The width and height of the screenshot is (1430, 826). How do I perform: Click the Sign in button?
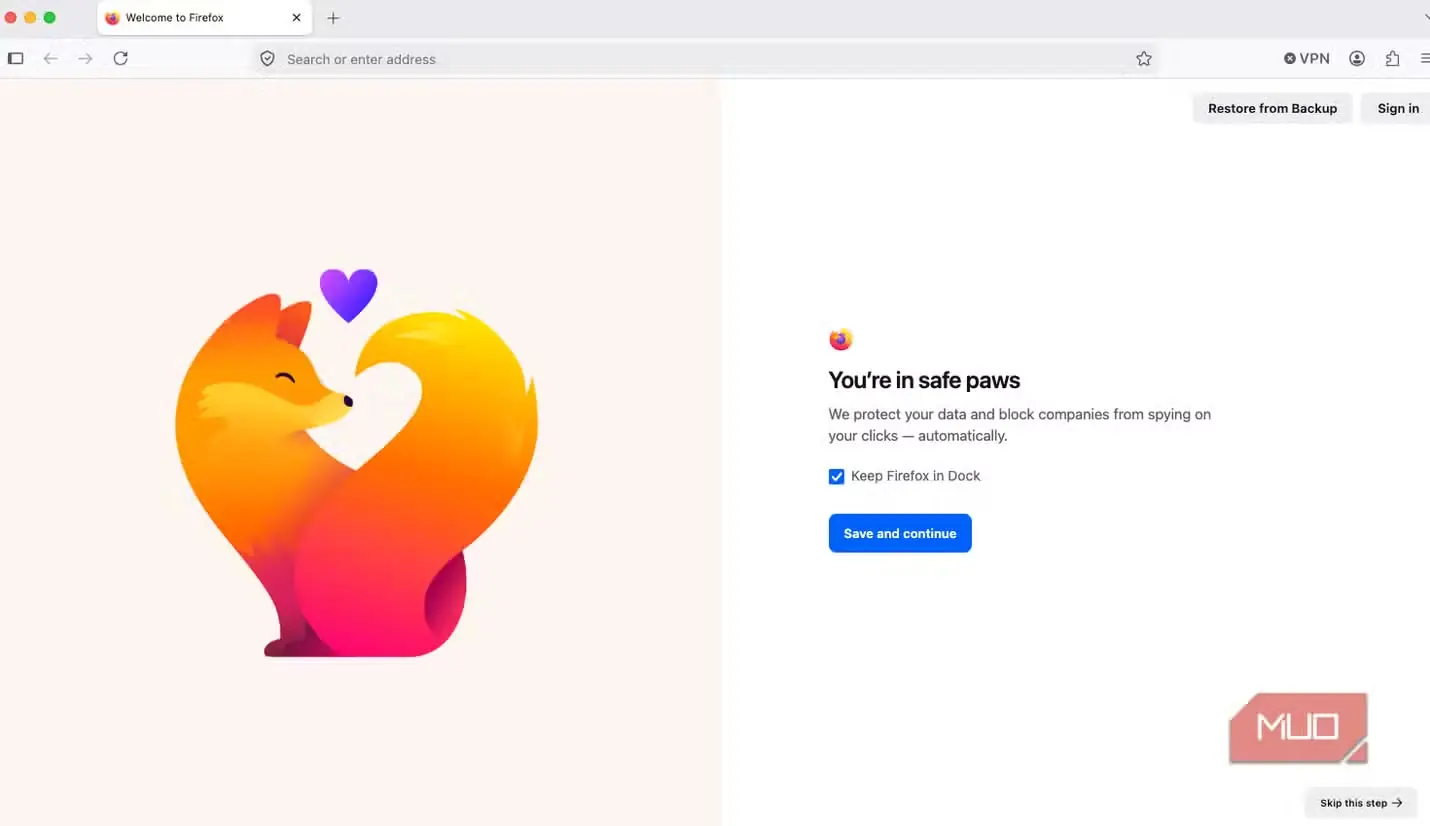1397,108
